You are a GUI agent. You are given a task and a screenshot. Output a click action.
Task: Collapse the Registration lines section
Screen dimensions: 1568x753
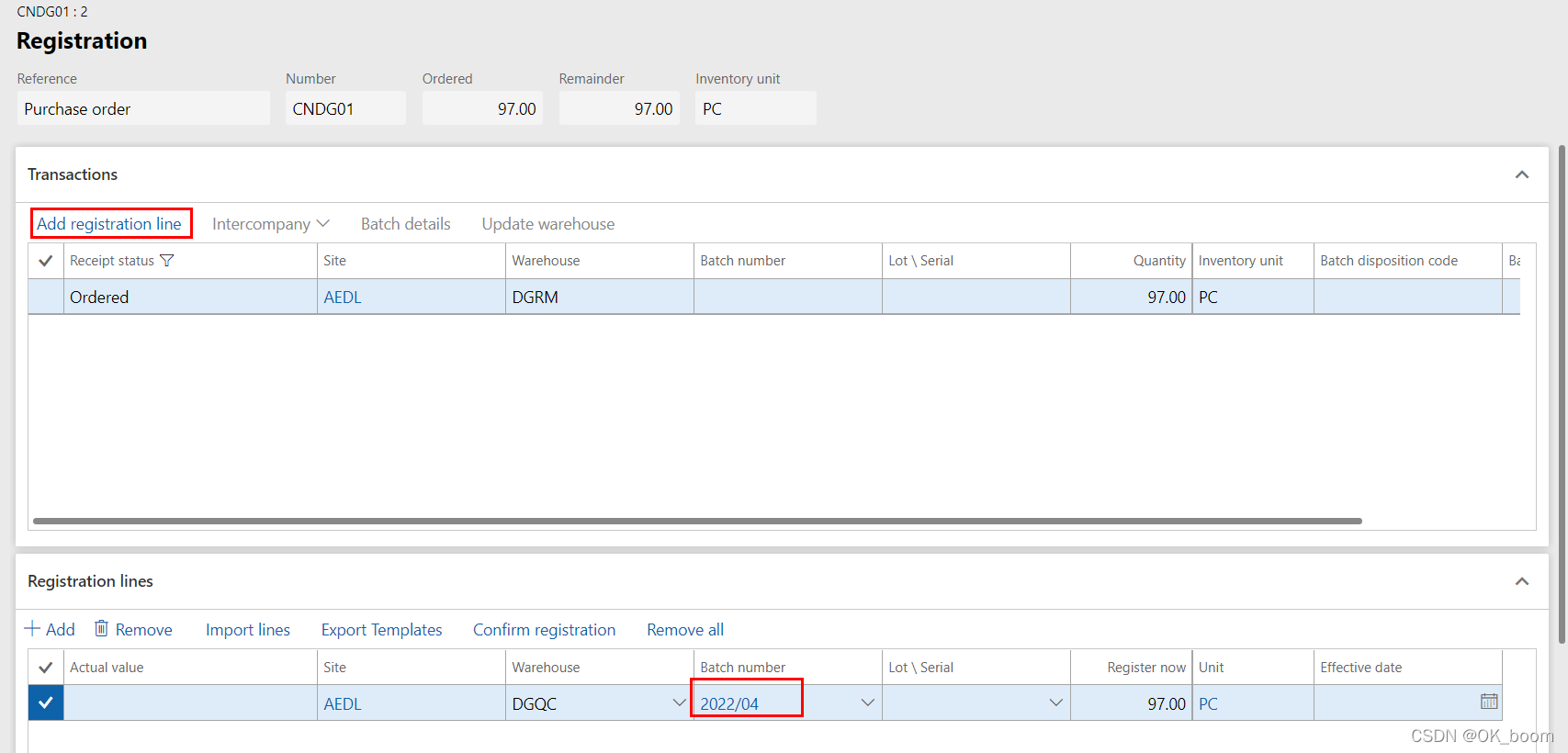click(1522, 581)
